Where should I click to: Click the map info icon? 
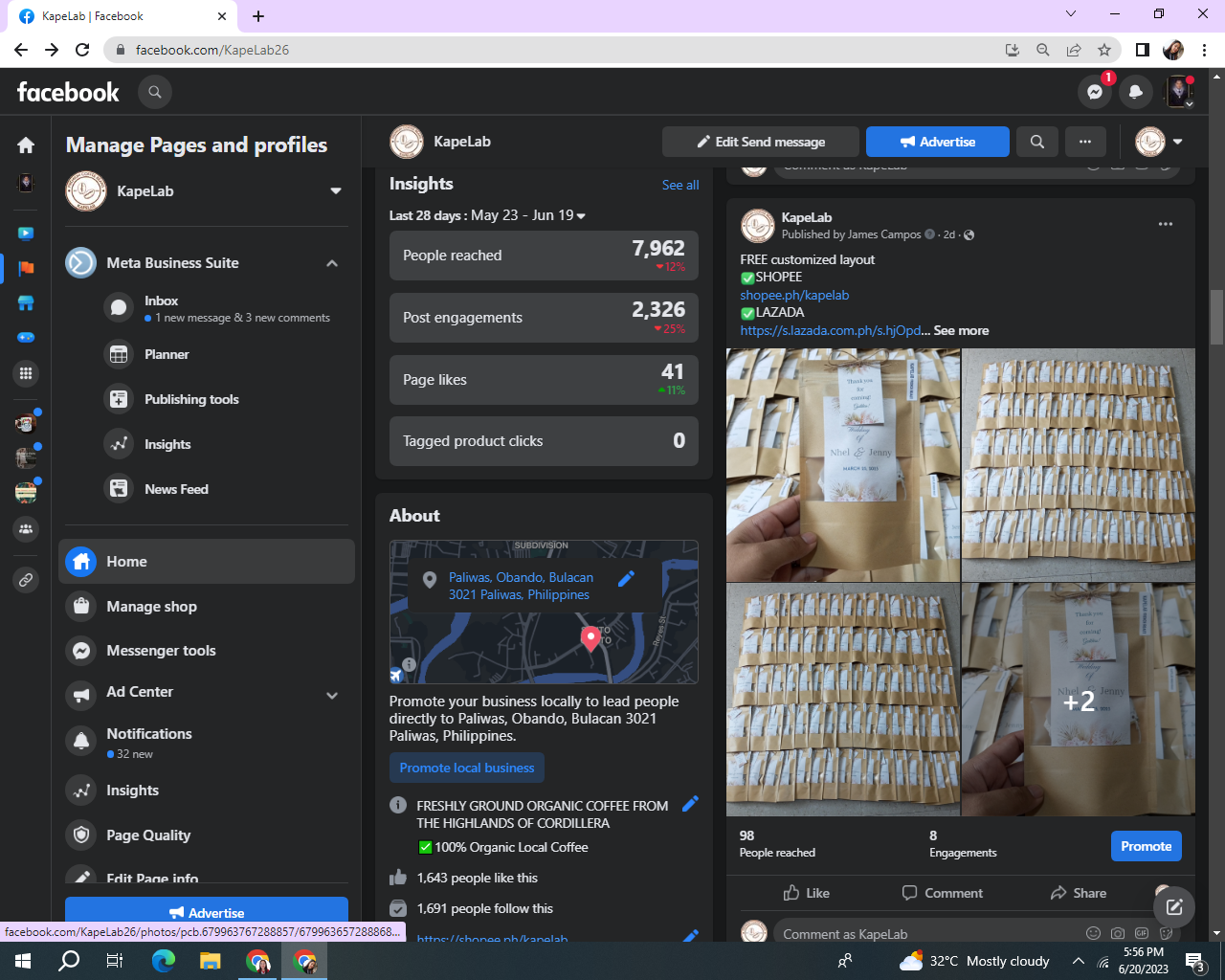click(x=409, y=664)
